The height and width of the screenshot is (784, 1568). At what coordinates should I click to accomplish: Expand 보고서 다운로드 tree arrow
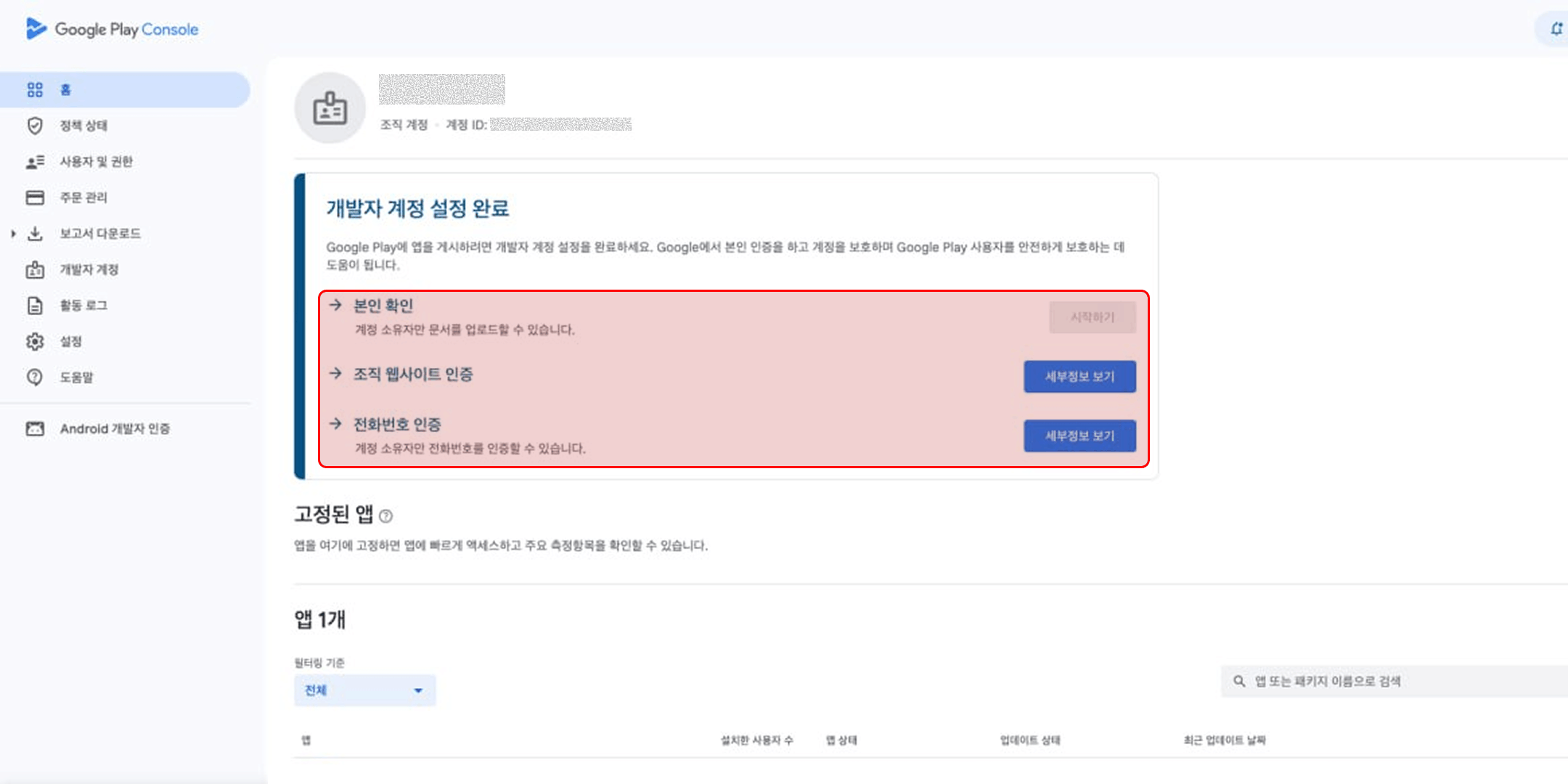13,234
